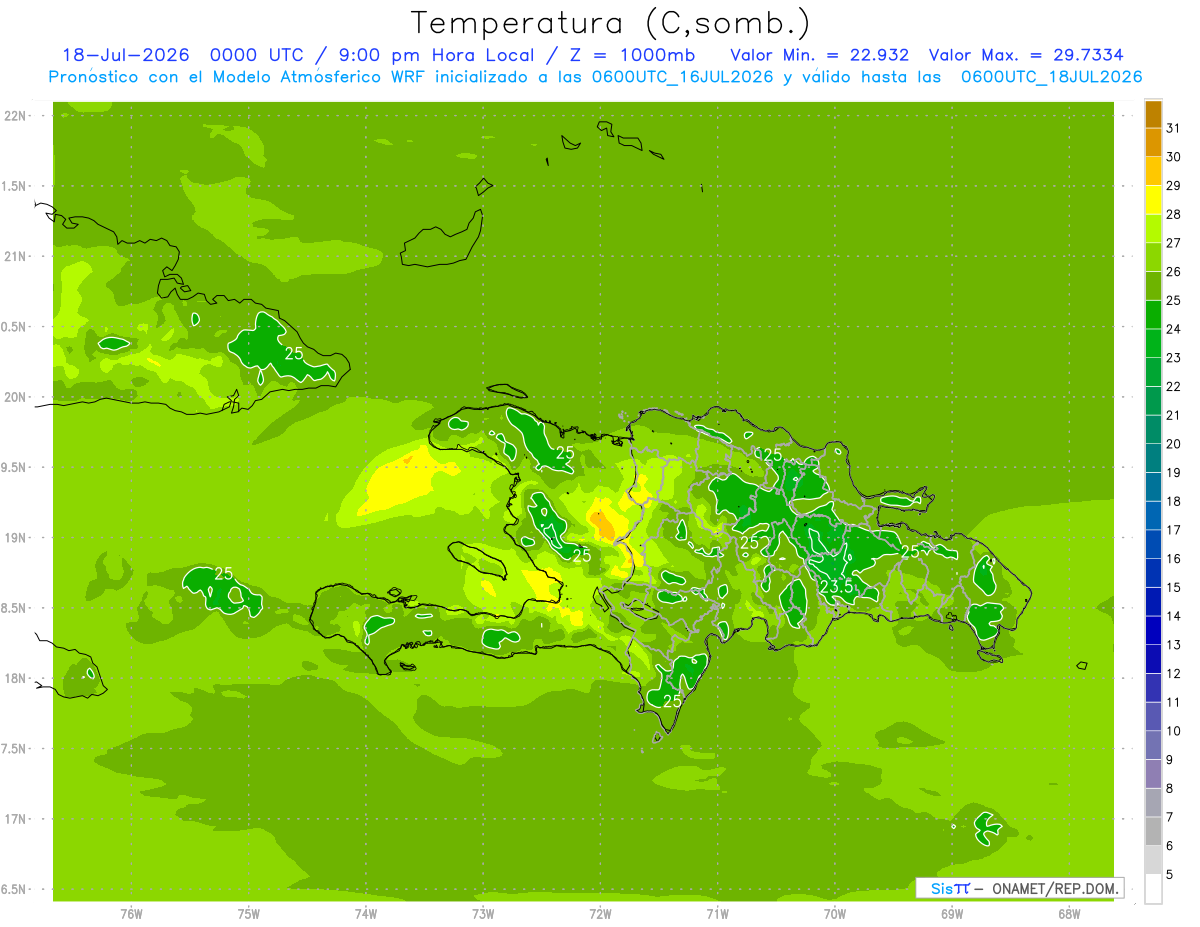1200x927 pixels.
Task: Pick the teal color bar segment between 19 and 20
Action: [x=1153, y=458]
